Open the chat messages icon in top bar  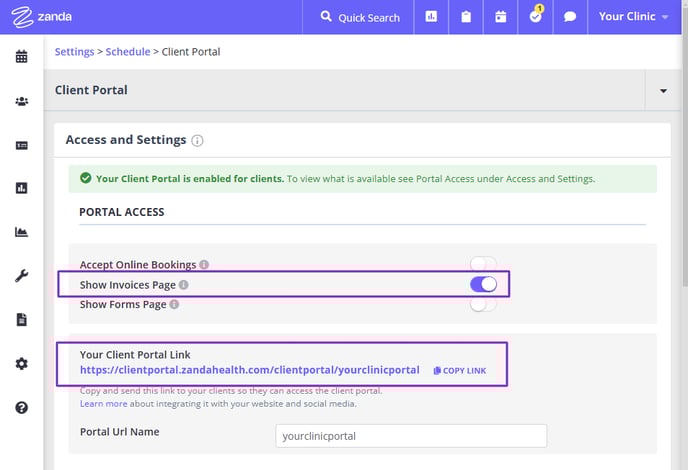[x=570, y=17]
